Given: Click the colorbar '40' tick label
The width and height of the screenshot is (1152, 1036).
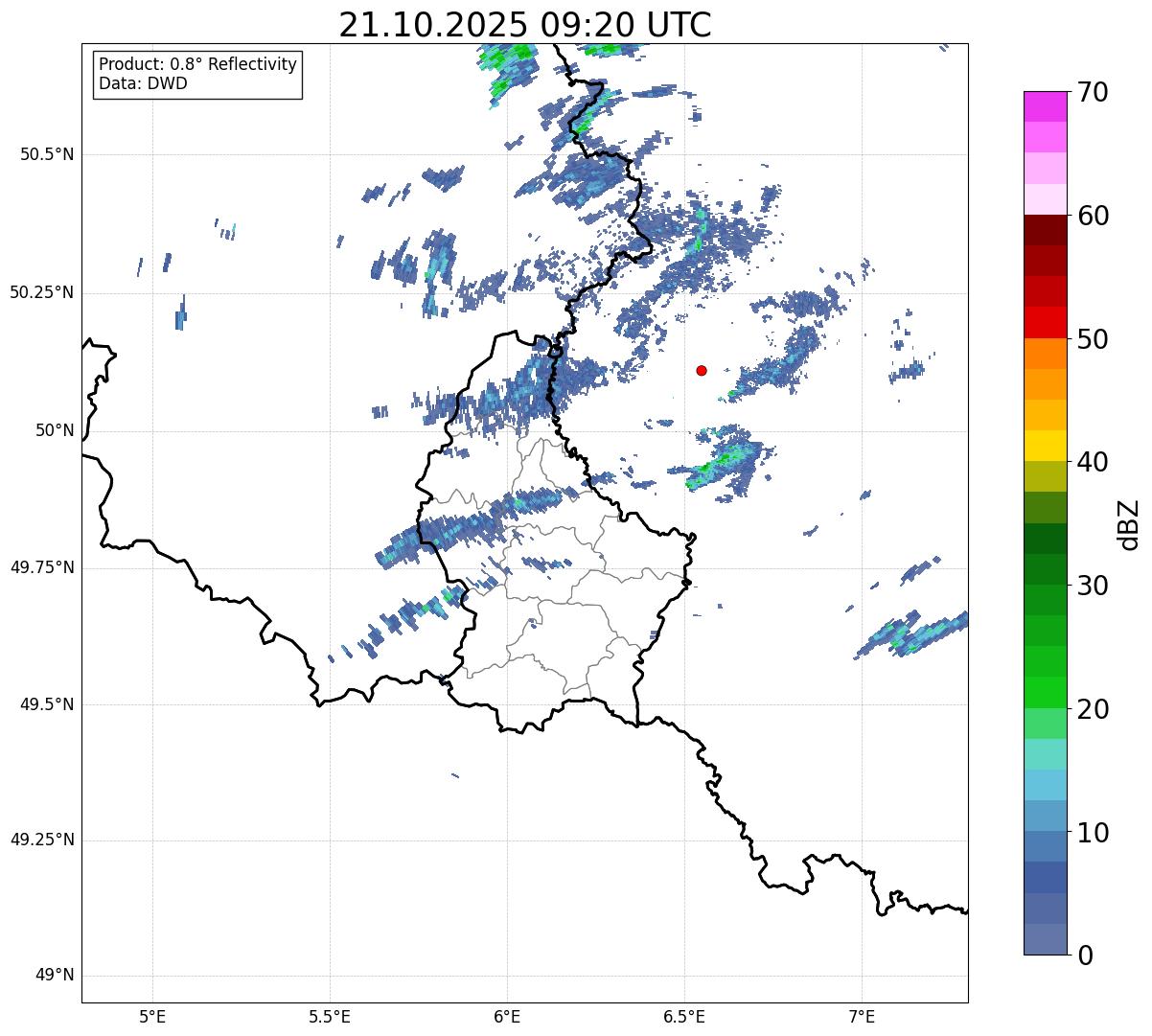Looking at the screenshot, I should [x=1093, y=462].
